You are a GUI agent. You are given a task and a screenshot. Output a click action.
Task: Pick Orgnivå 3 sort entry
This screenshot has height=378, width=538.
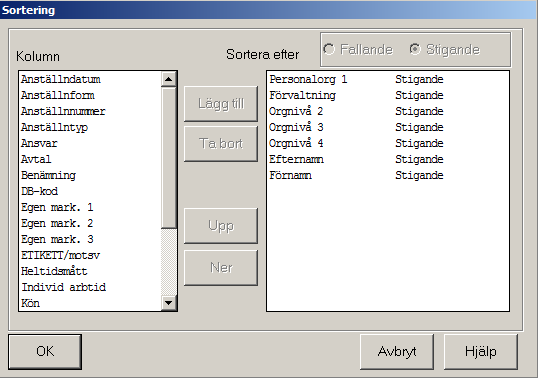[388, 128]
